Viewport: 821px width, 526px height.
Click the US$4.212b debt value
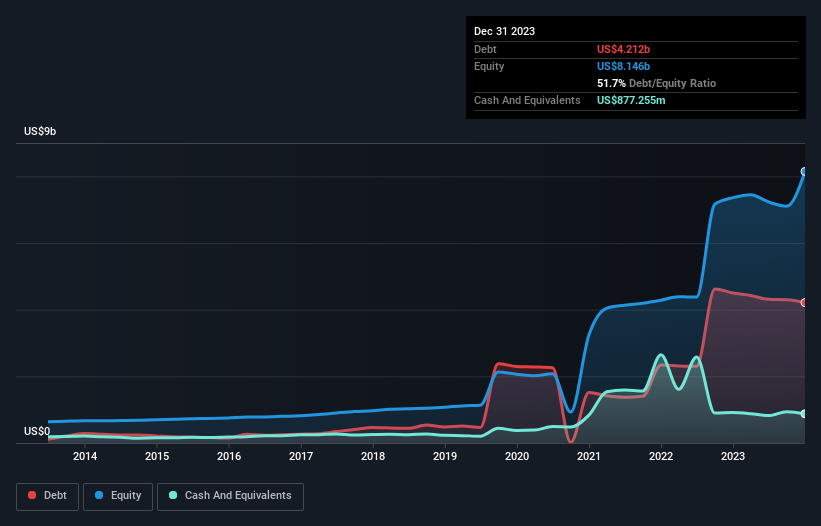click(x=623, y=49)
